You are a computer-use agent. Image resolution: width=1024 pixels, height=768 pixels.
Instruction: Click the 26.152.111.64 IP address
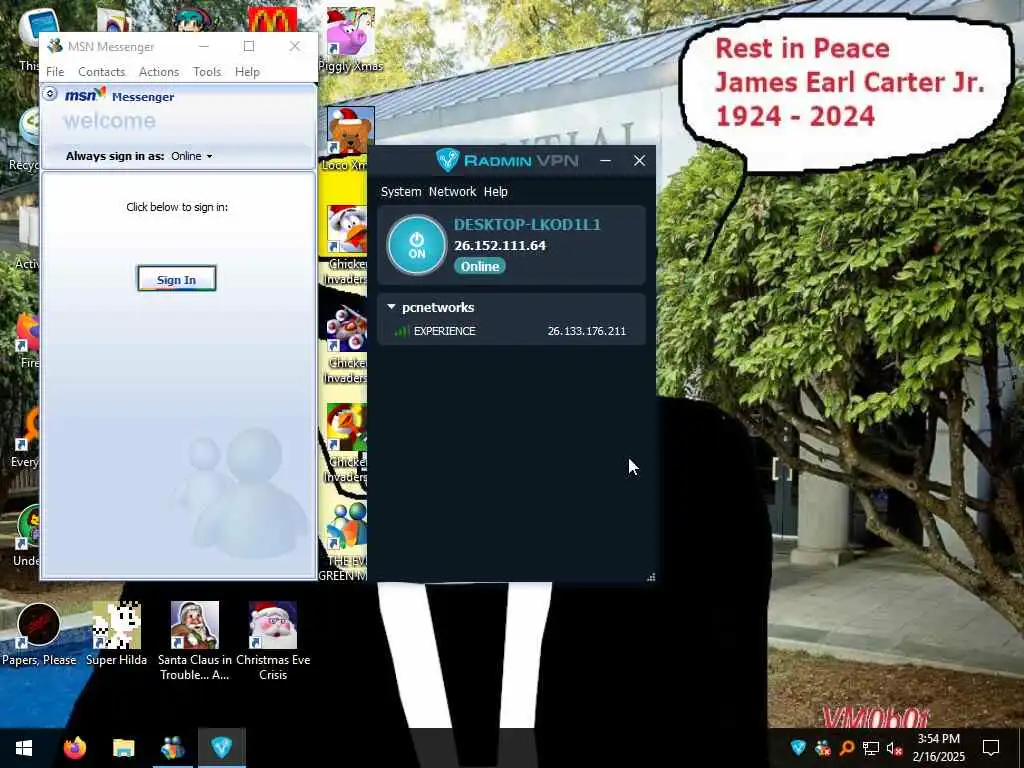pyautogui.click(x=500, y=246)
